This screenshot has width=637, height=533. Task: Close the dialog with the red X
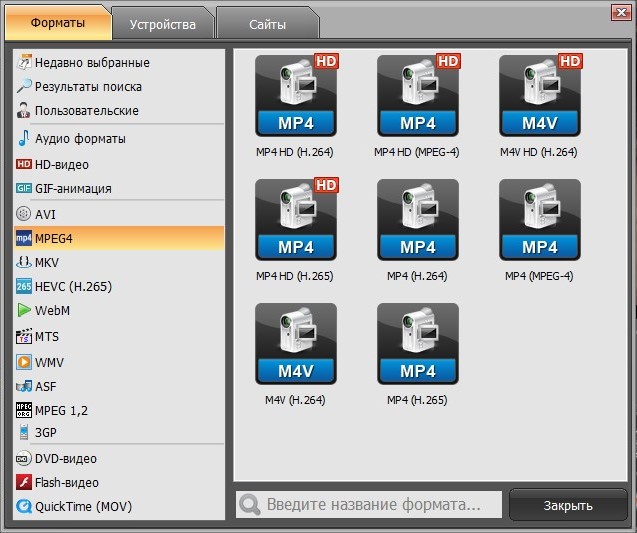coord(621,13)
